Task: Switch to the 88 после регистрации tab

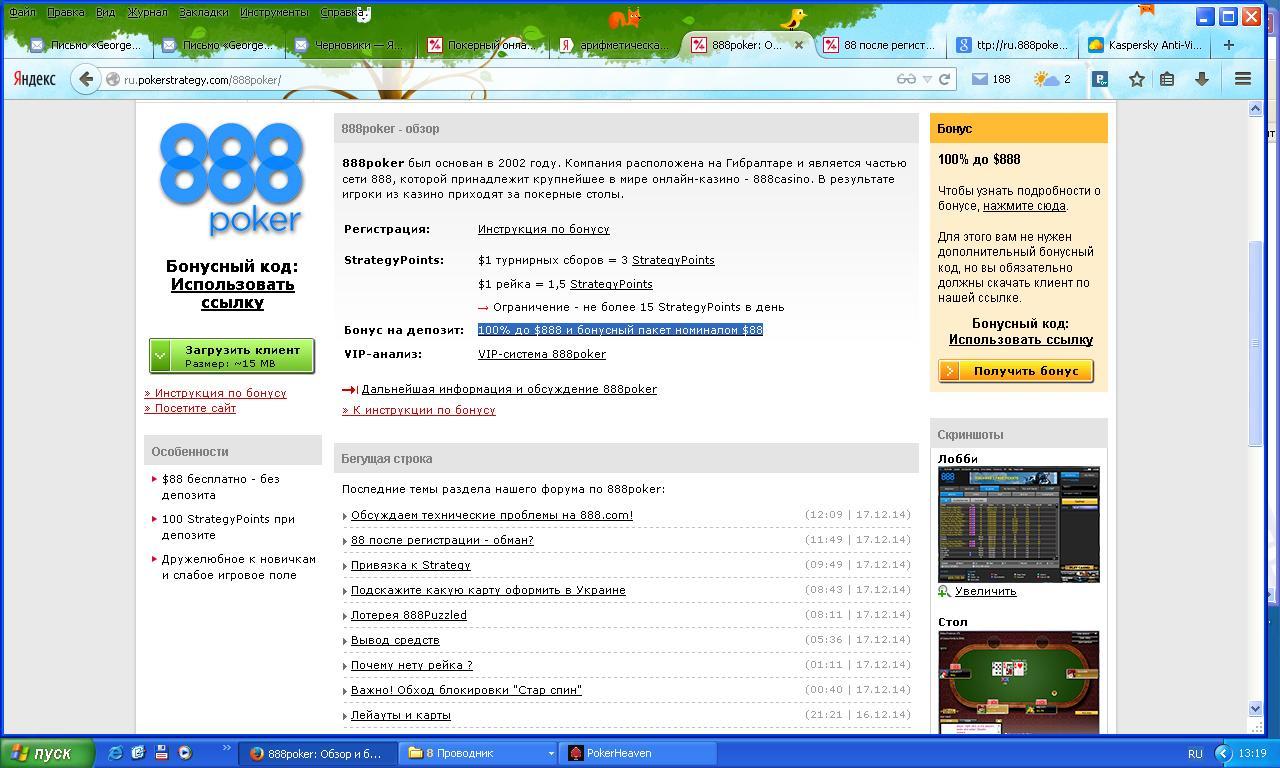Action: (880, 45)
